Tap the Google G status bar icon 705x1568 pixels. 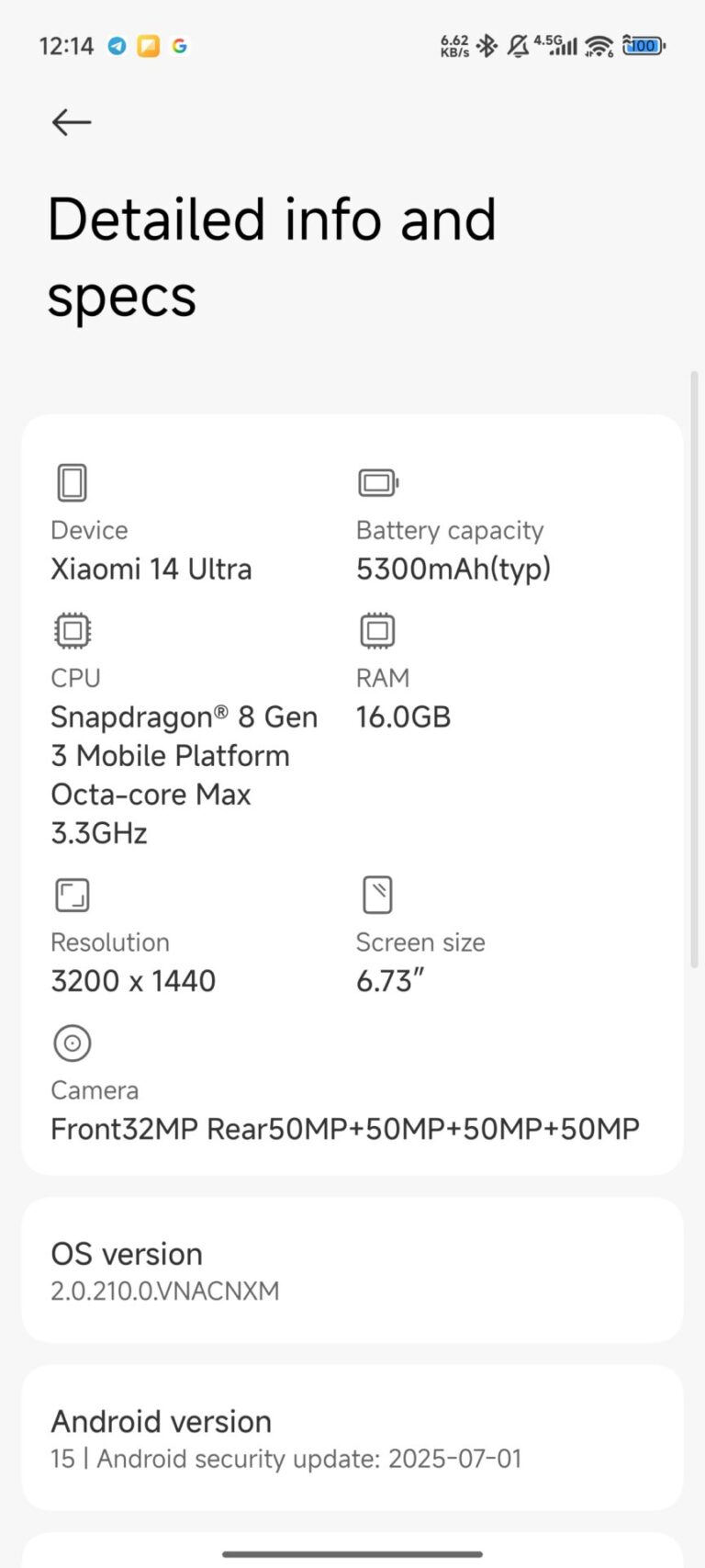(x=180, y=45)
